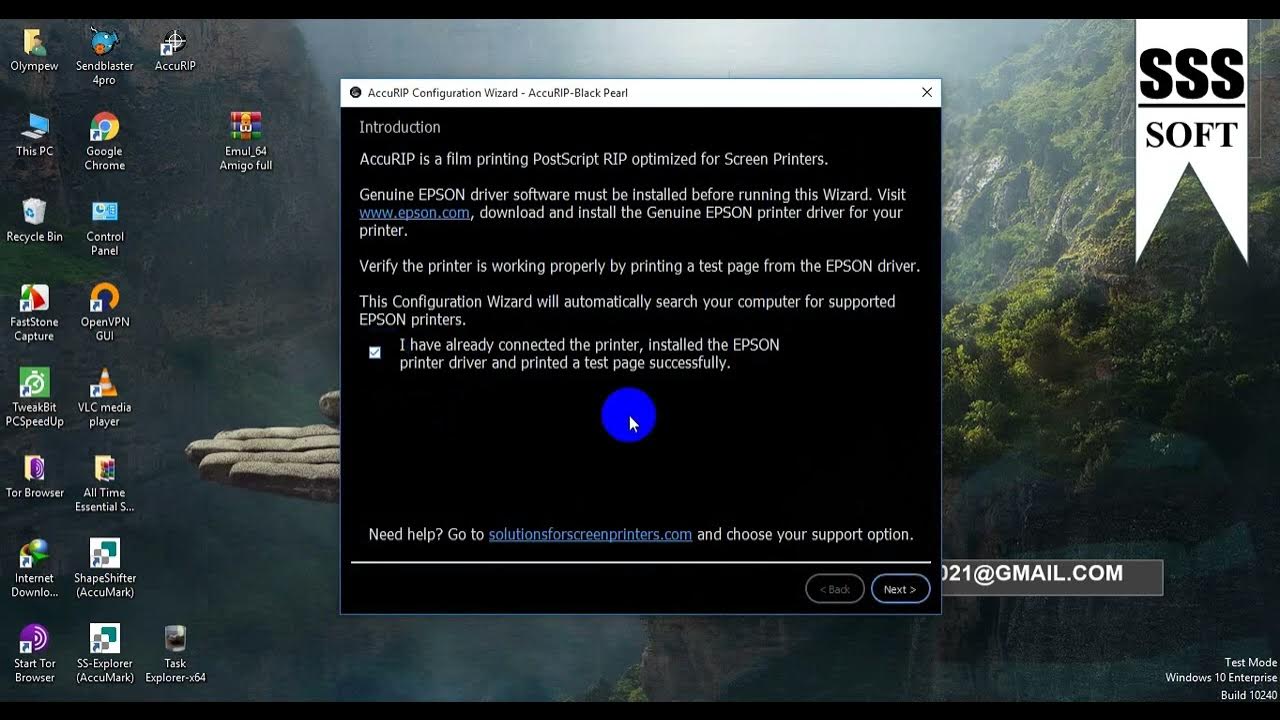Click the < Back button

point(834,589)
